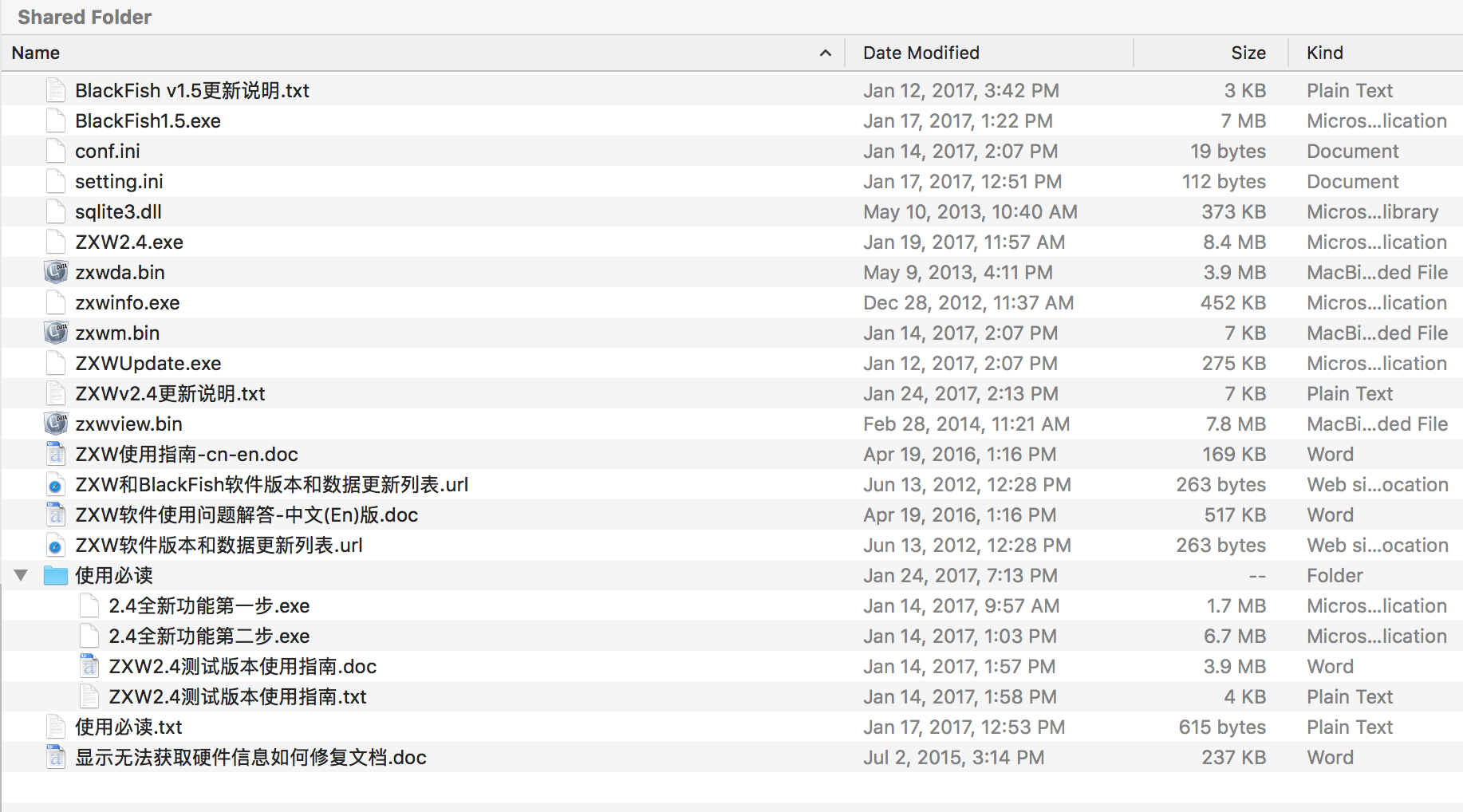The width and height of the screenshot is (1463, 812).
Task: Click the date Jan 24, 2017, 7:13 PM
Action: coord(960,575)
